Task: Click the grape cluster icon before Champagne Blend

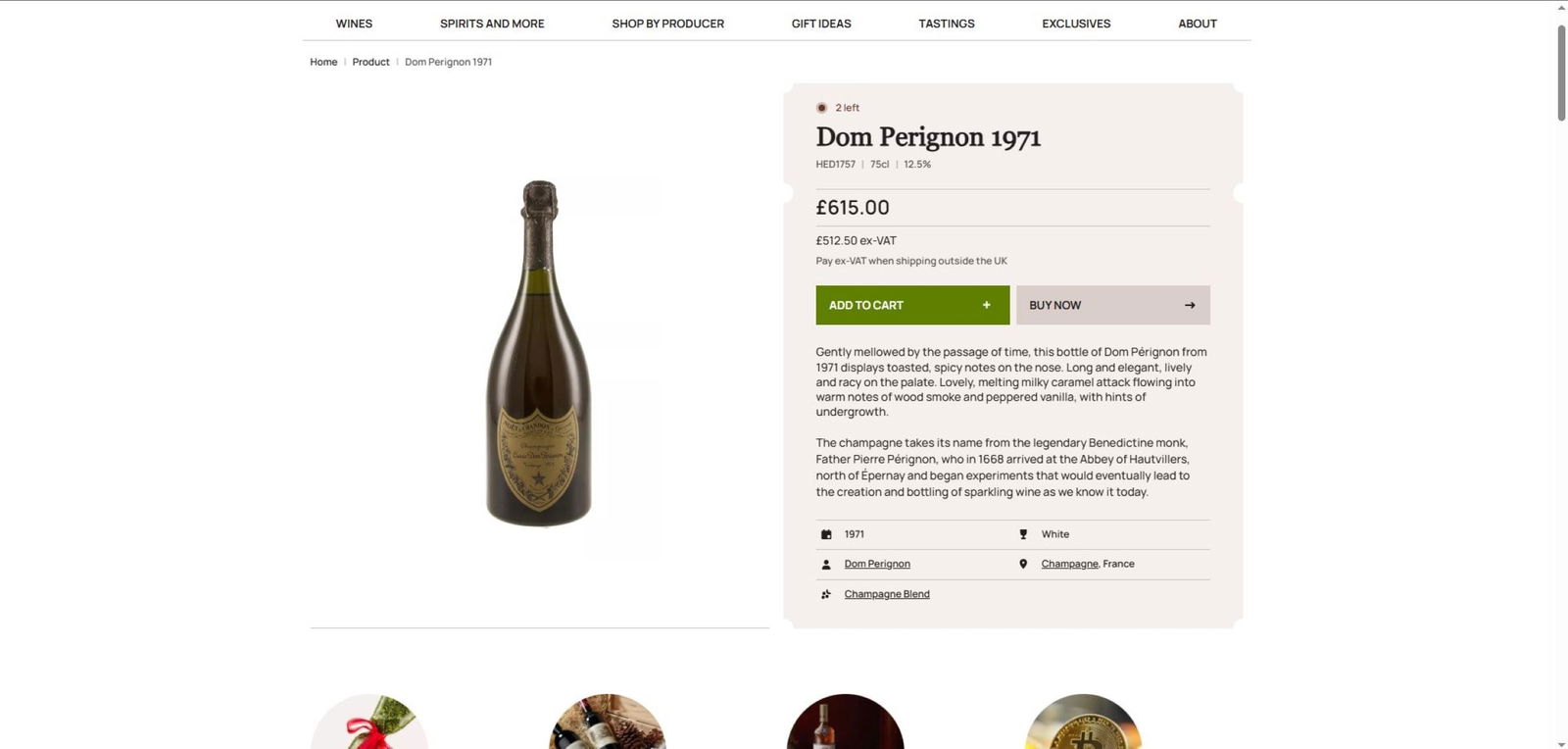Action: point(826,594)
